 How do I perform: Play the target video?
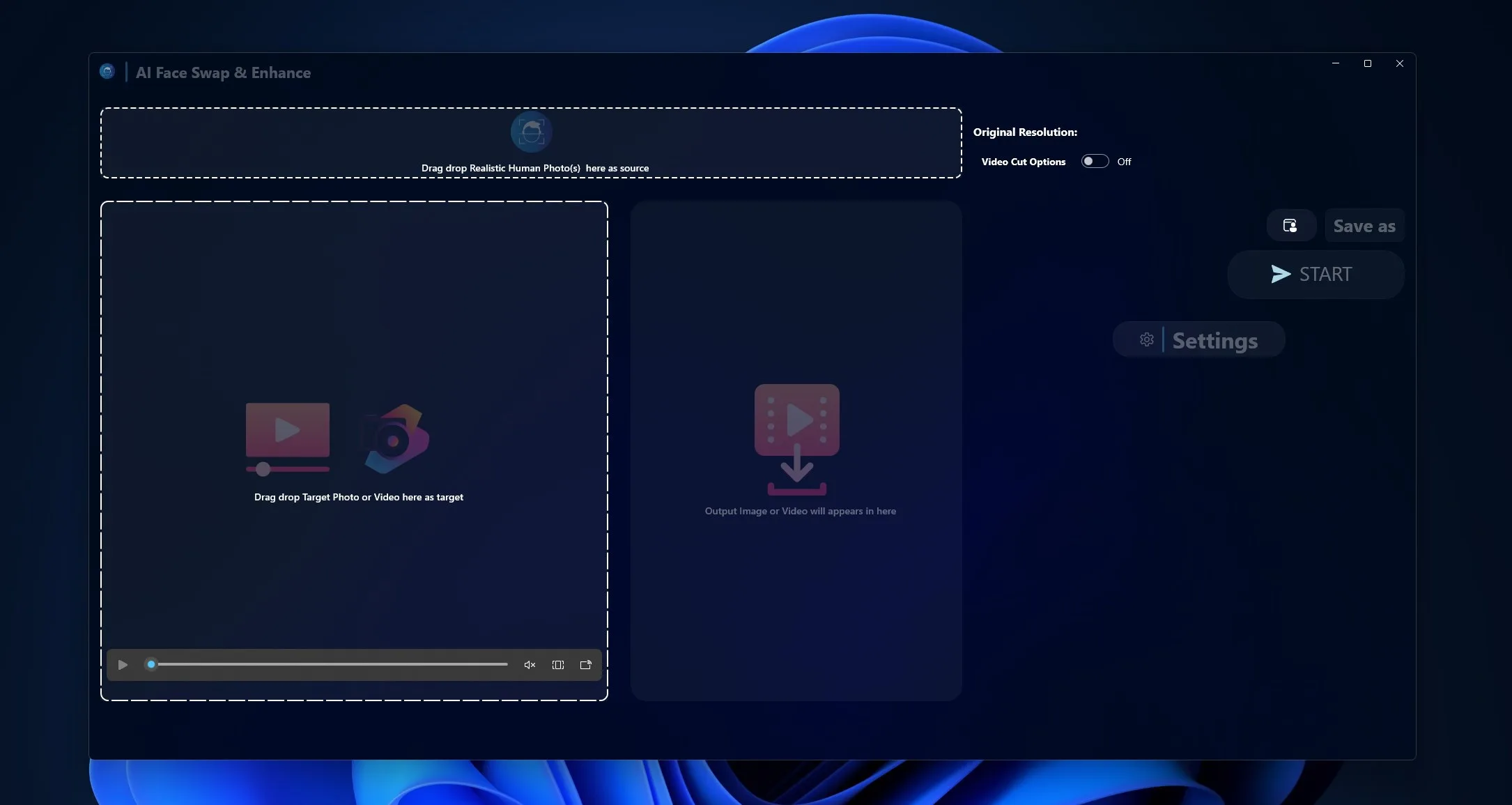point(123,665)
